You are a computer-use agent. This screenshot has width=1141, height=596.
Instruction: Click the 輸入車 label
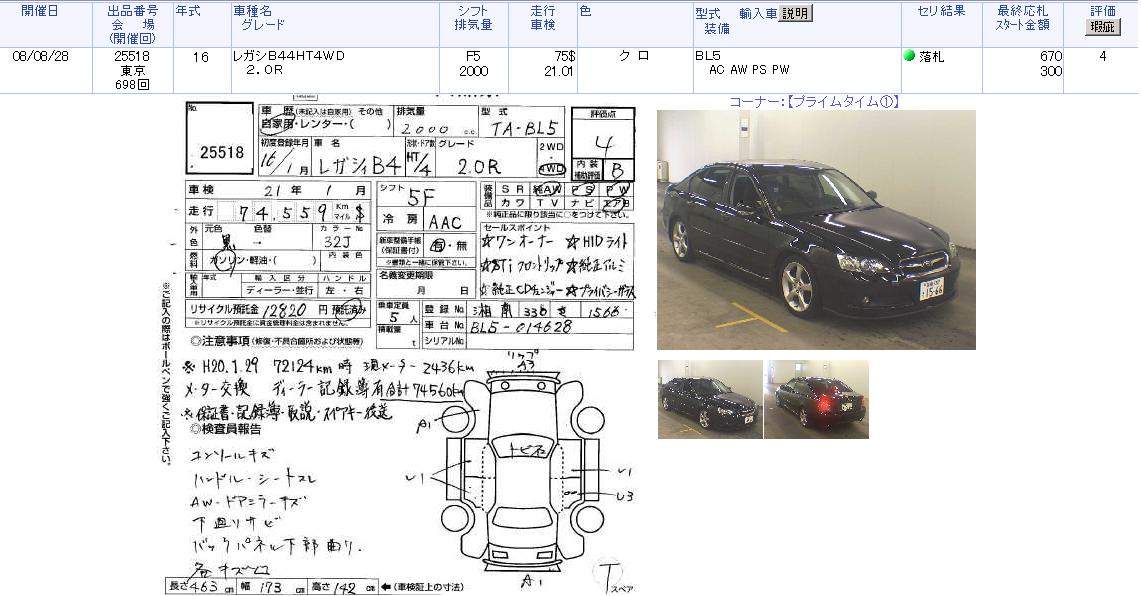758,13
